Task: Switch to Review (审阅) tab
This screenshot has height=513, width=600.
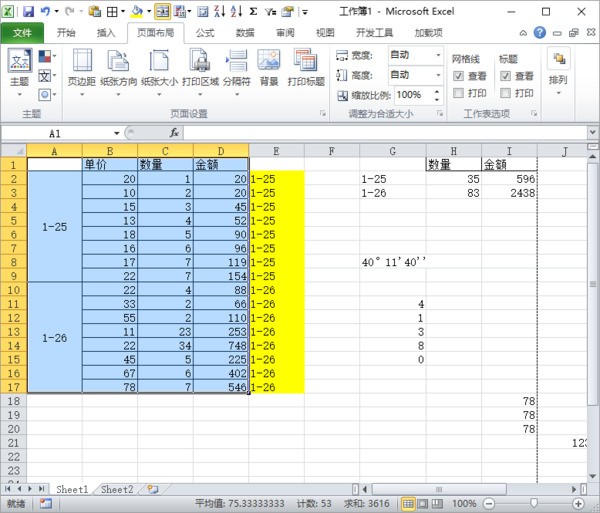Action: [x=285, y=33]
